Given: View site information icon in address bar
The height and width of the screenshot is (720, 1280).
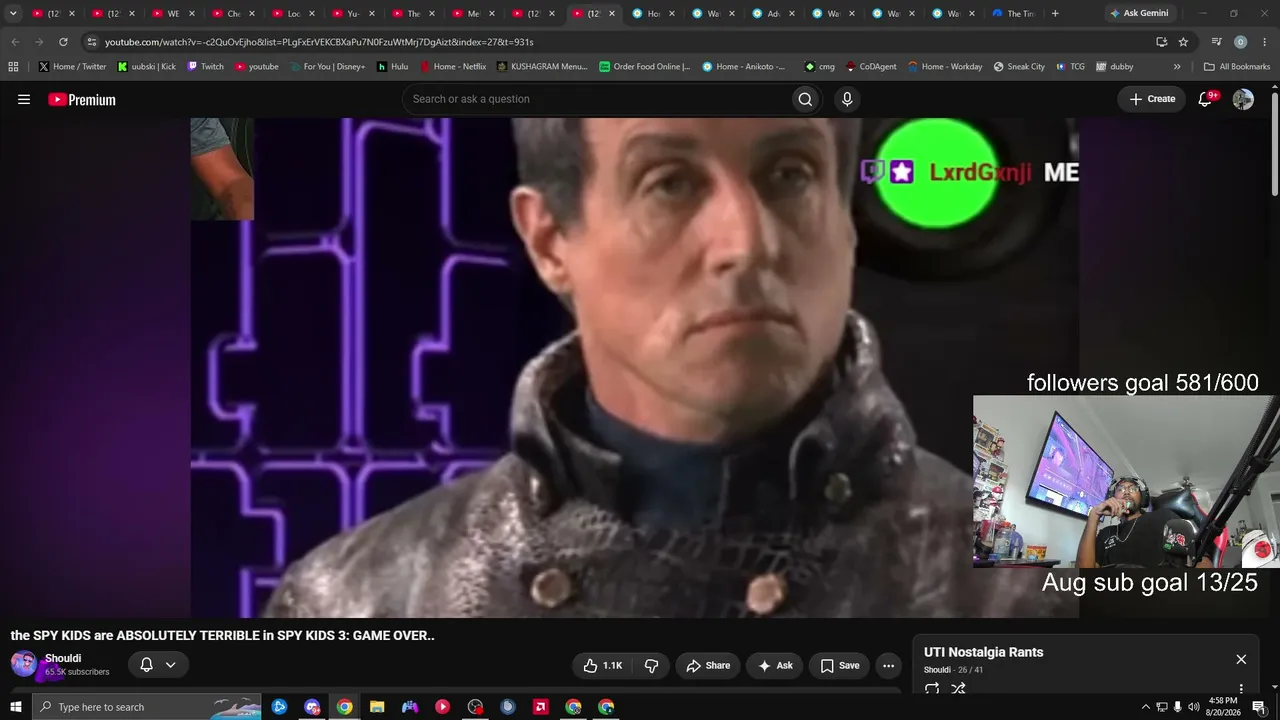Looking at the screenshot, I should [x=91, y=42].
